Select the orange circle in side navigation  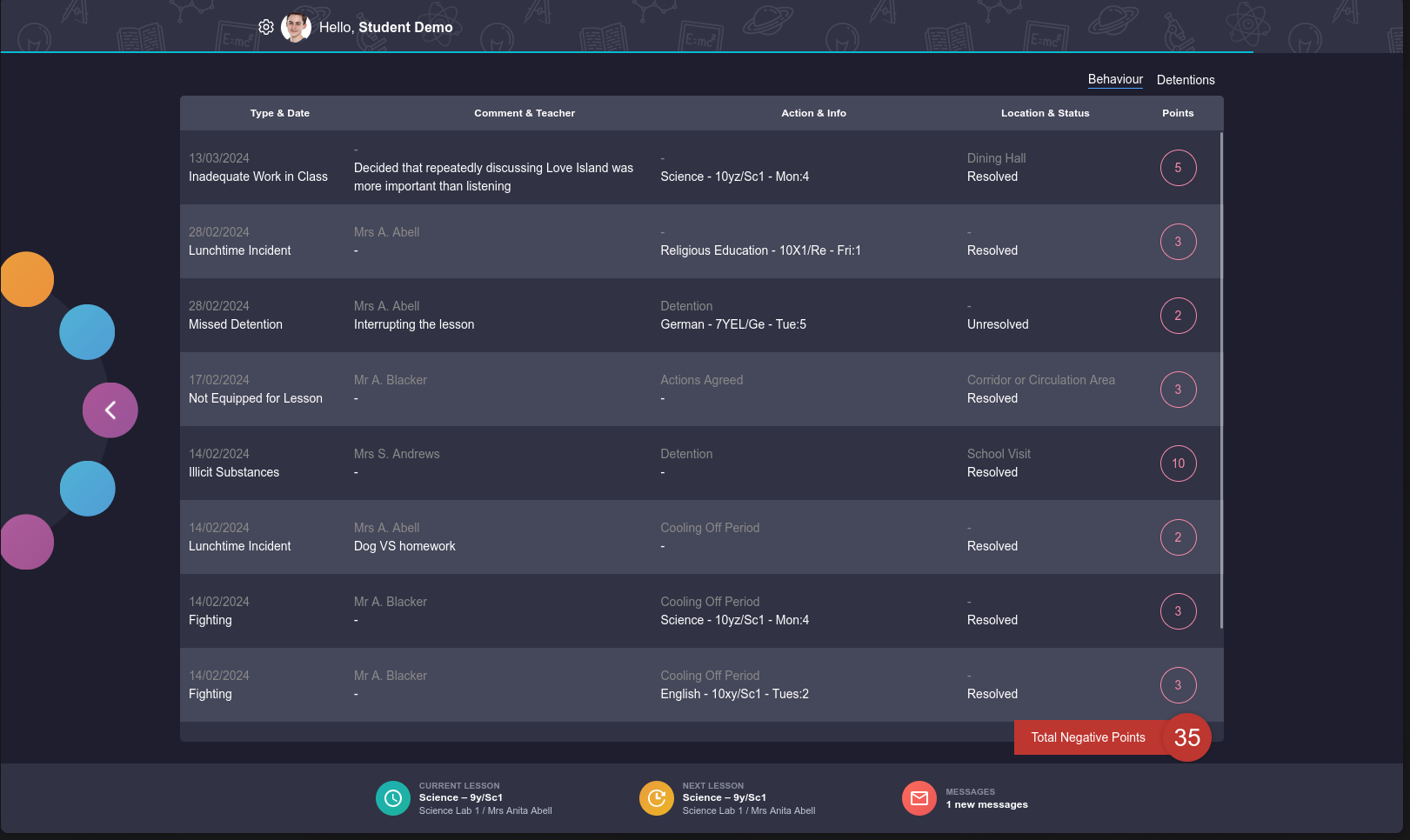[27, 279]
